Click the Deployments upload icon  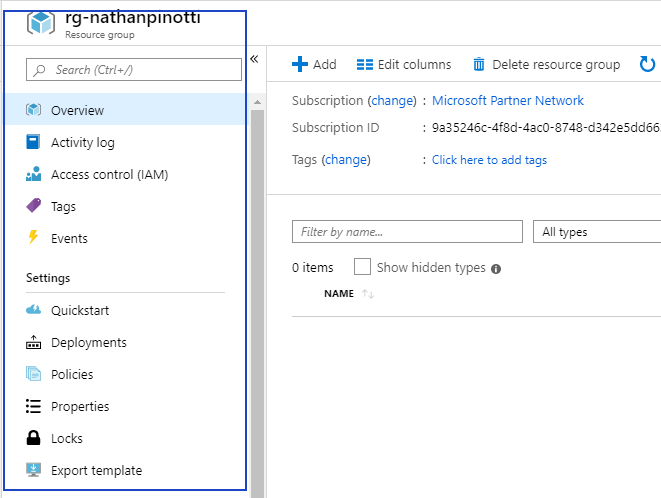33,342
